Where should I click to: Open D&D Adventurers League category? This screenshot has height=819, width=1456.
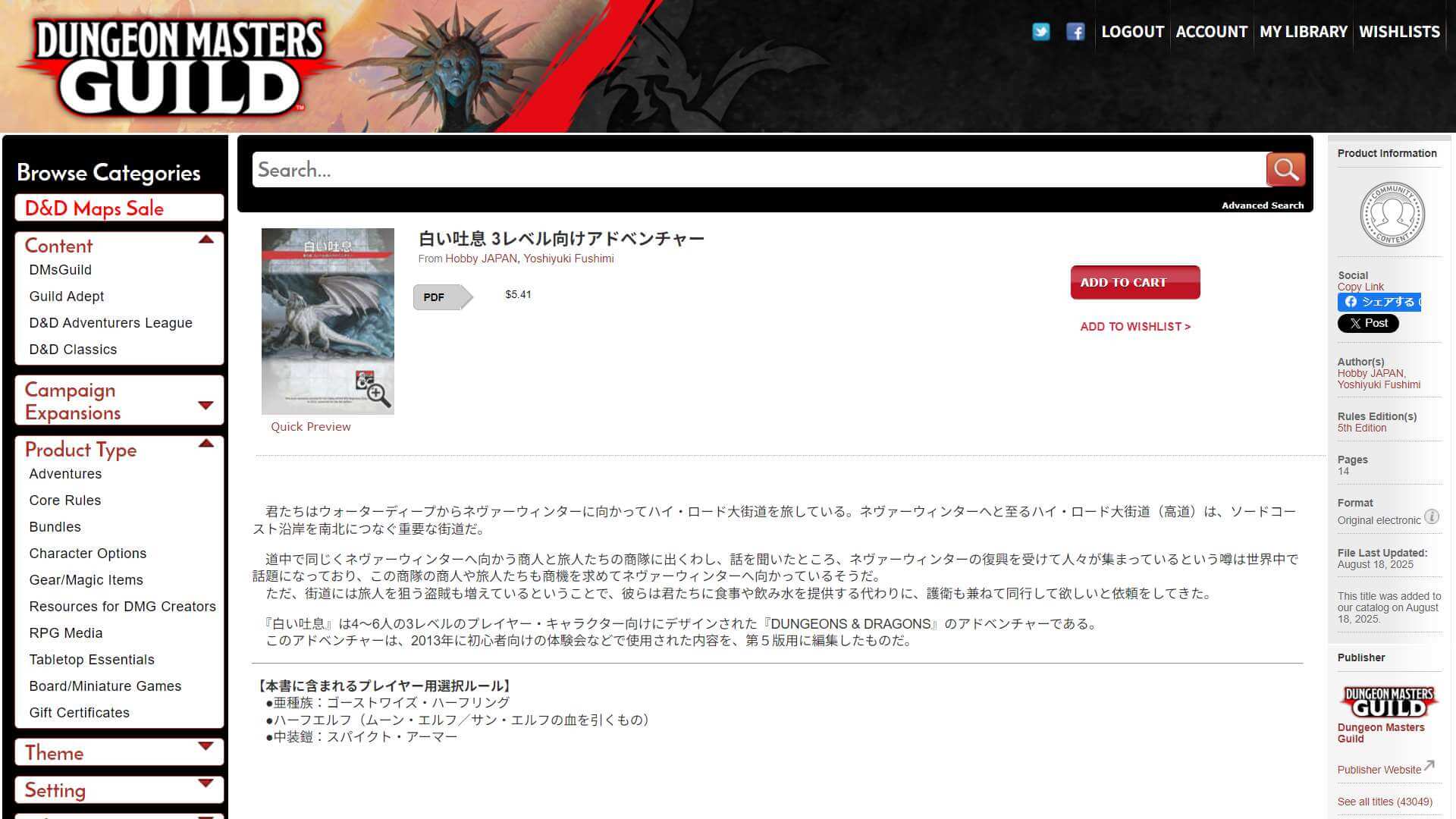111,323
